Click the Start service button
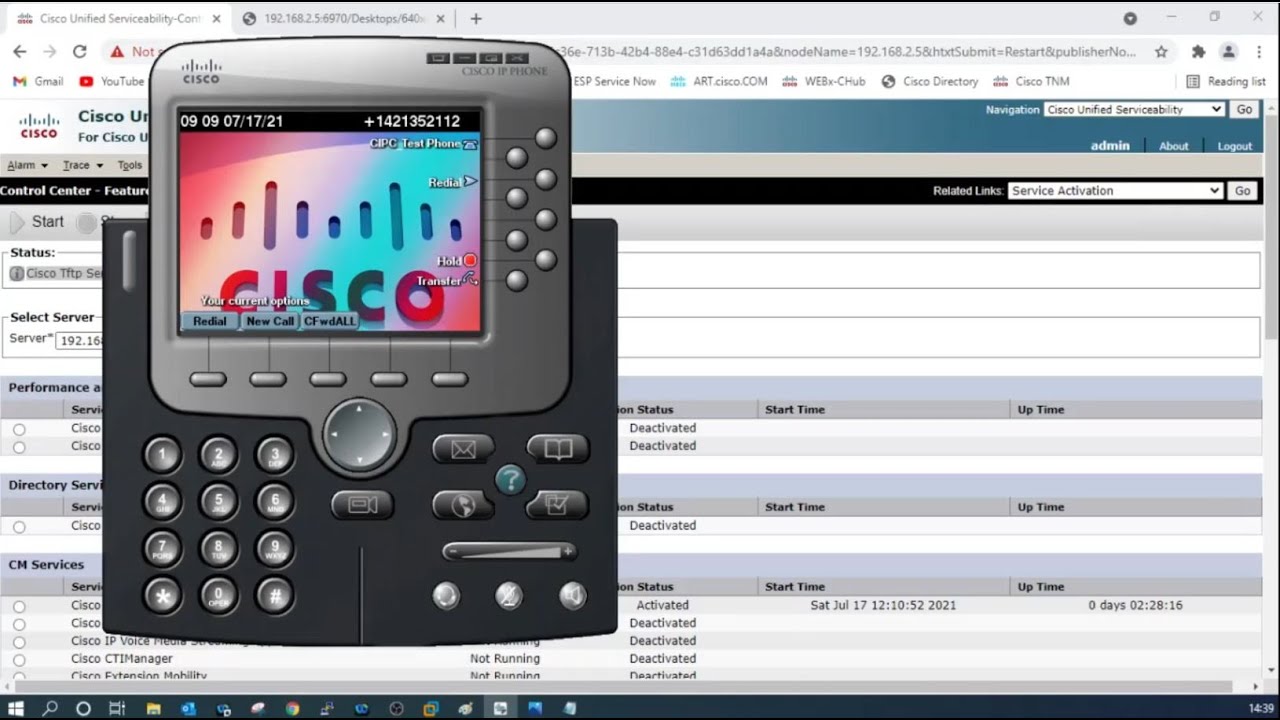Viewport: 1280px width, 720px height. point(37,222)
